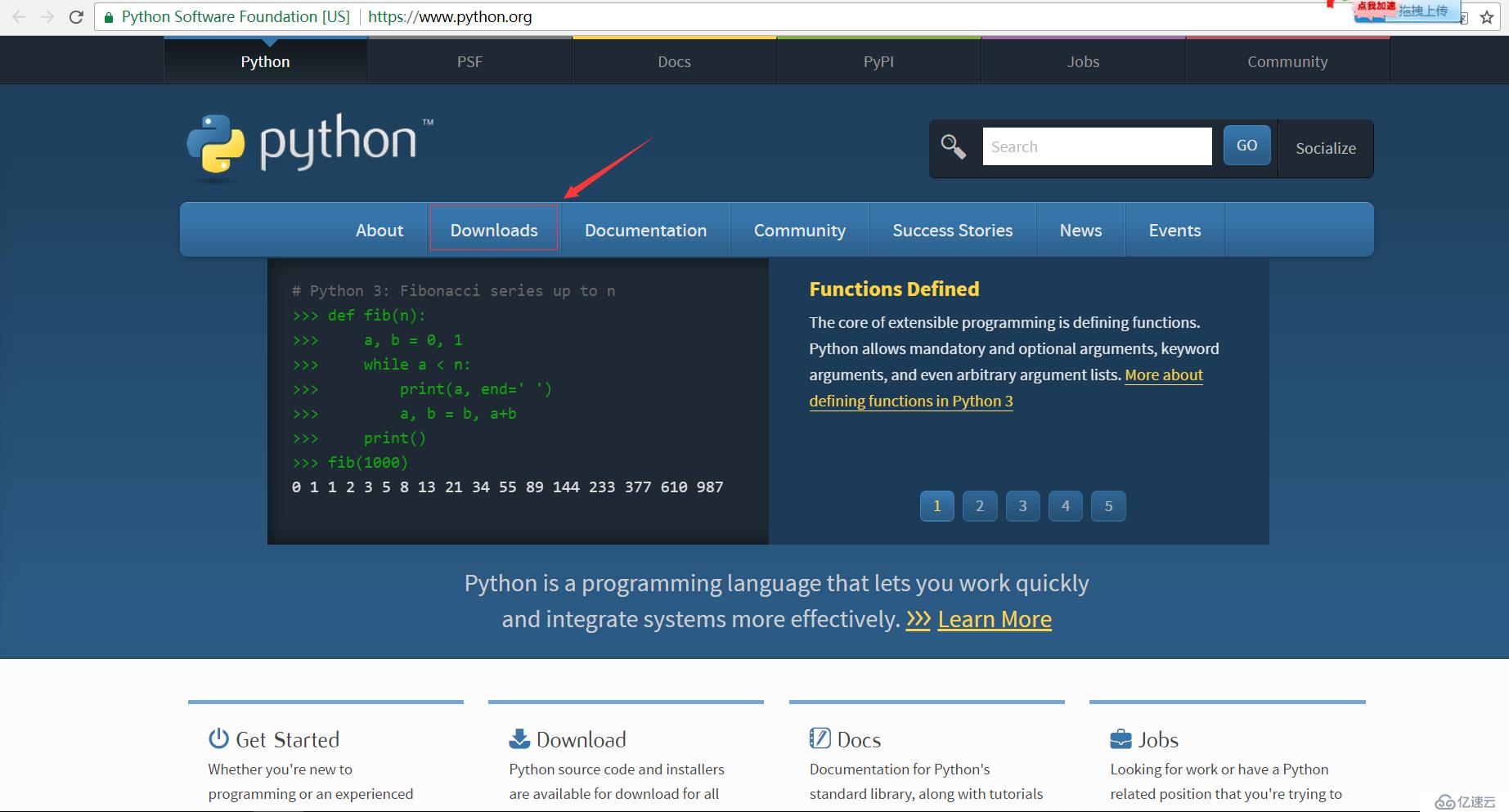Click the Fibonacci series comment line
Image resolution: width=1509 pixels, height=812 pixels.
pyautogui.click(x=453, y=290)
